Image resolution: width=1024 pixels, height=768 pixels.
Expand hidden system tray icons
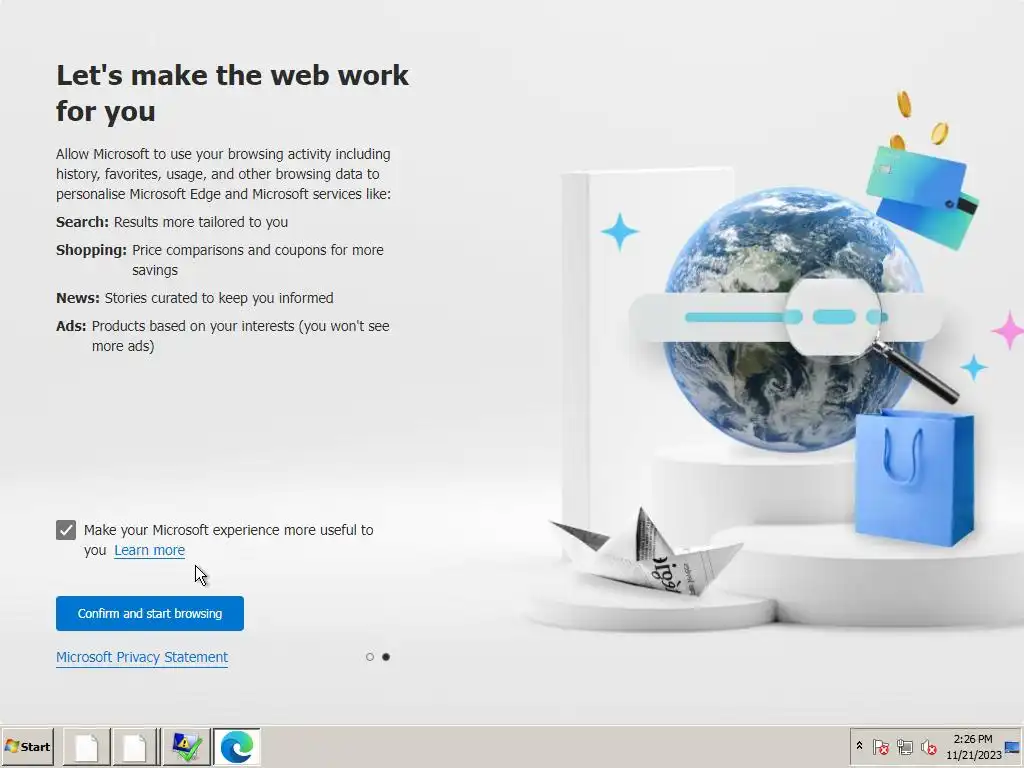coord(859,746)
